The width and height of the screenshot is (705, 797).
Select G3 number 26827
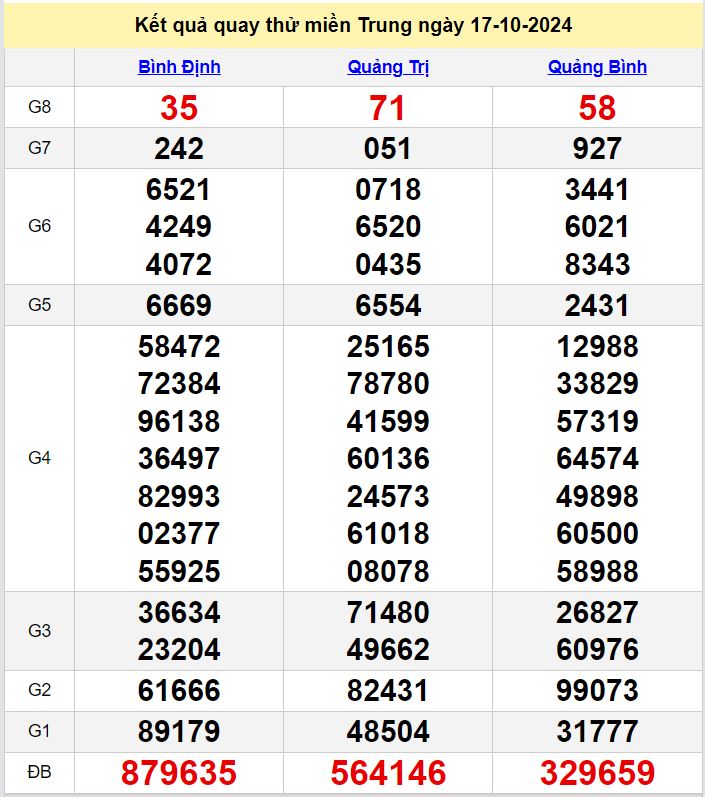(x=597, y=612)
